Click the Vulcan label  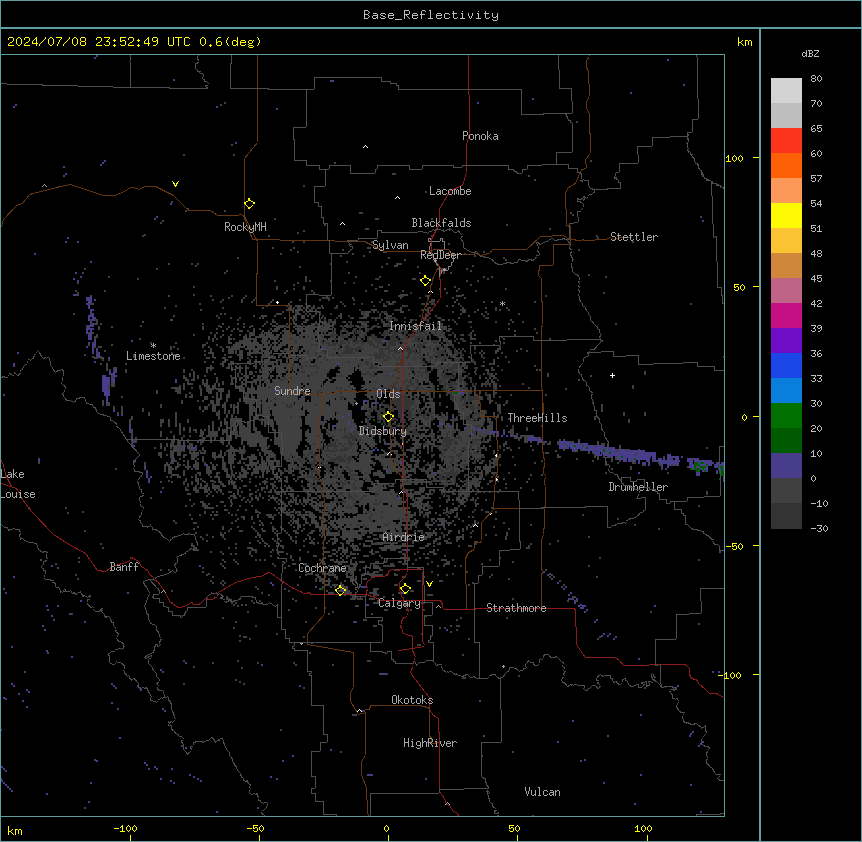click(x=542, y=792)
